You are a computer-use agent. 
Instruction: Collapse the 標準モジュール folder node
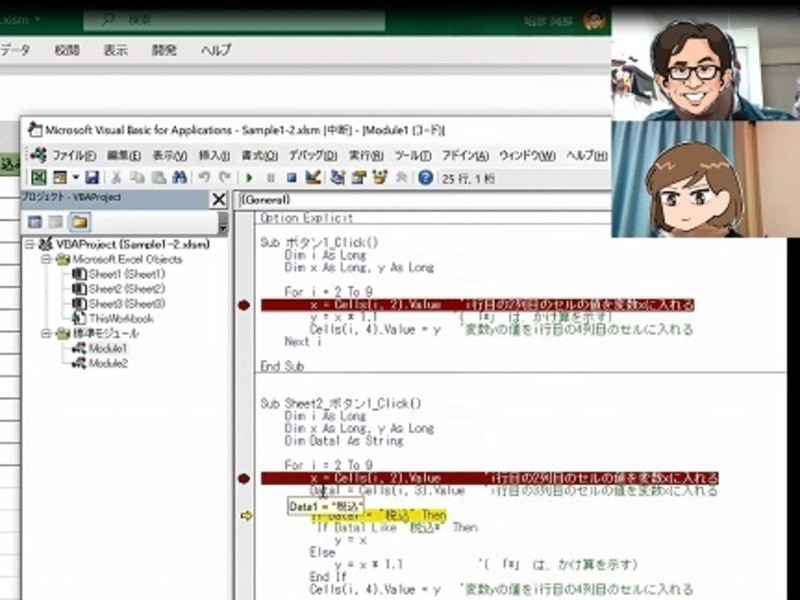tap(46, 334)
